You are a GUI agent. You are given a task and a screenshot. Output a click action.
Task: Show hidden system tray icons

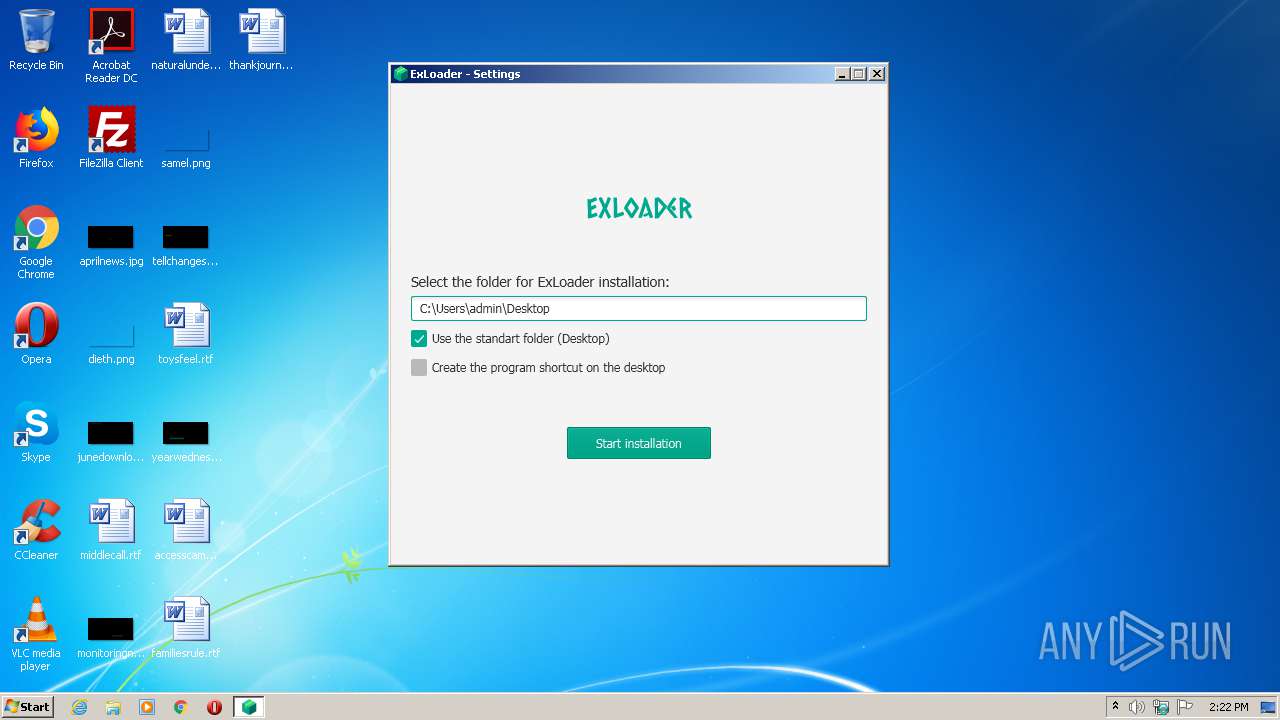1115,707
